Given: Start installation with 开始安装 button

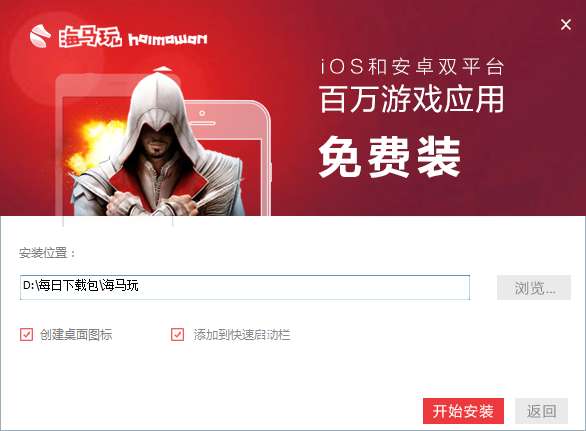Looking at the screenshot, I should (463, 411).
